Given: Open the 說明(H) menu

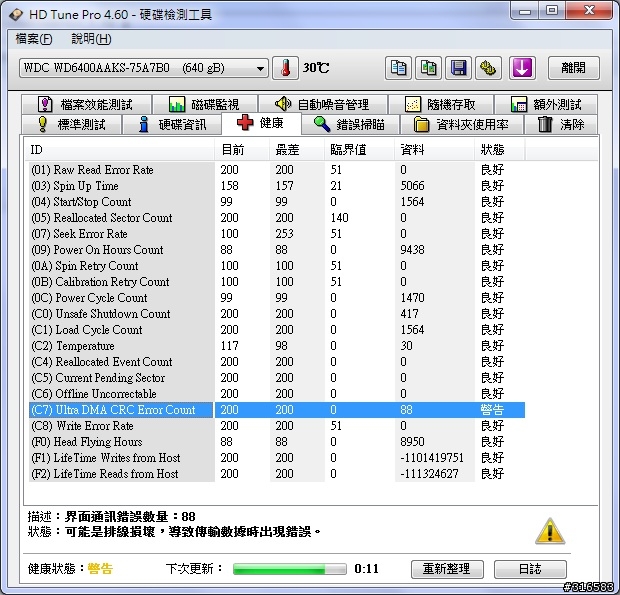Looking at the screenshot, I should coord(91,39).
